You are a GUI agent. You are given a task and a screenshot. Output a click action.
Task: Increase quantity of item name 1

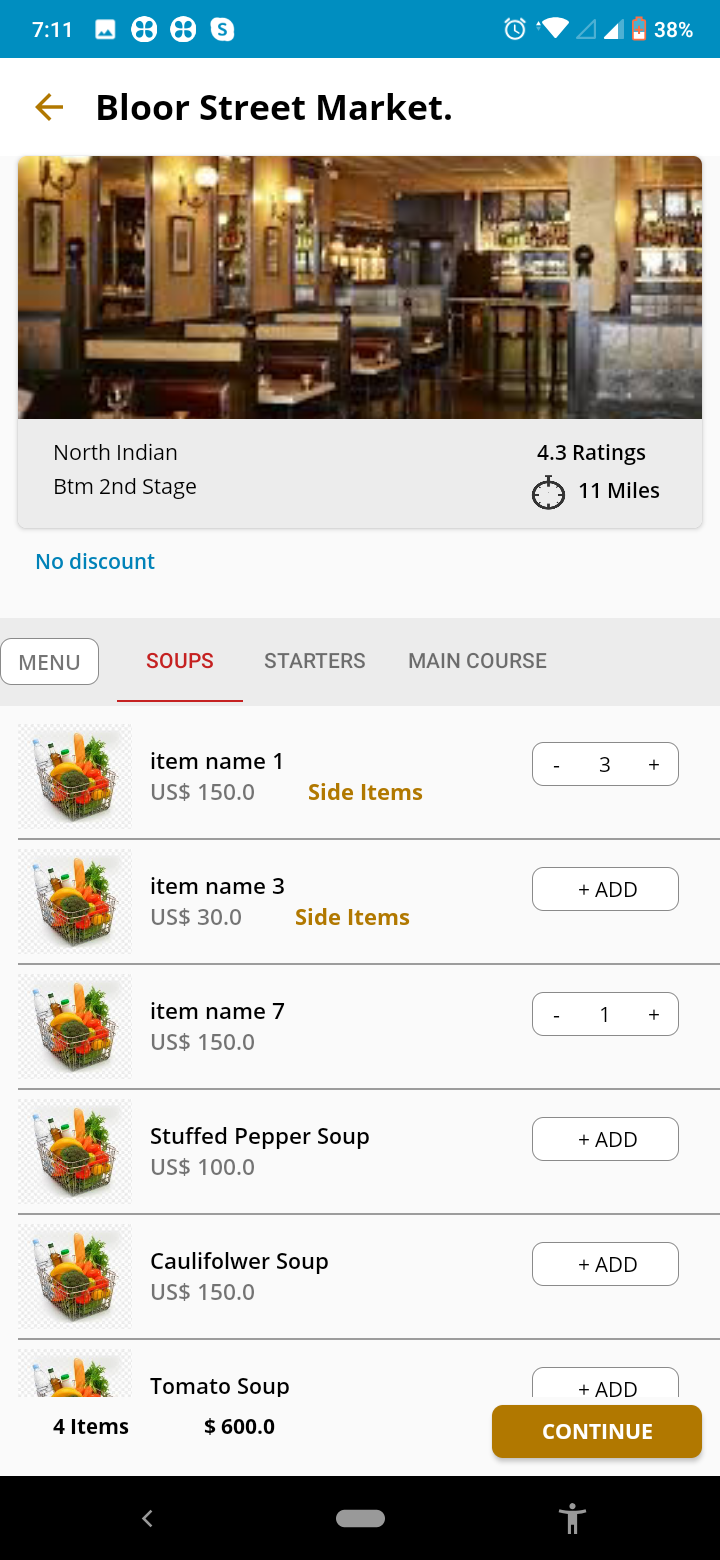(654, 765)
